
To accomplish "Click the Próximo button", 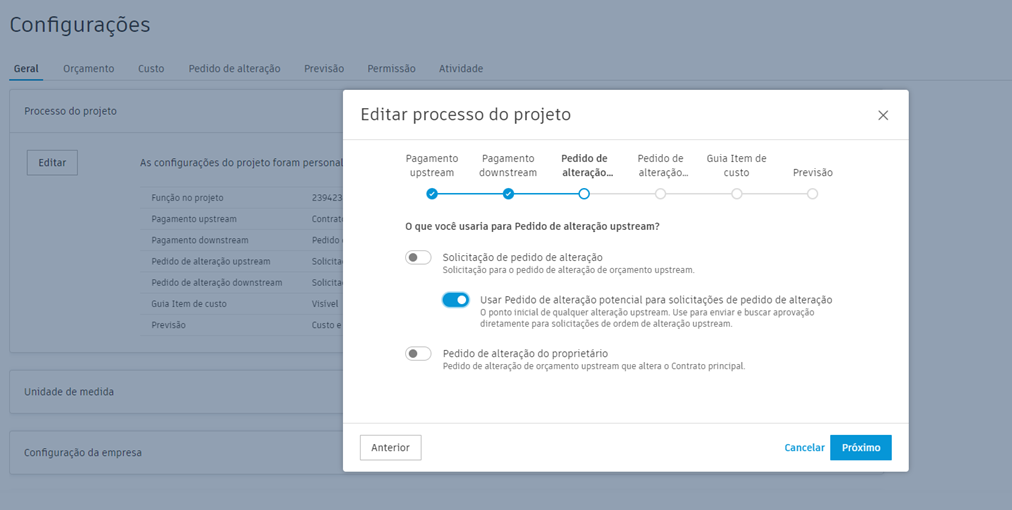I will click(861, 447).
